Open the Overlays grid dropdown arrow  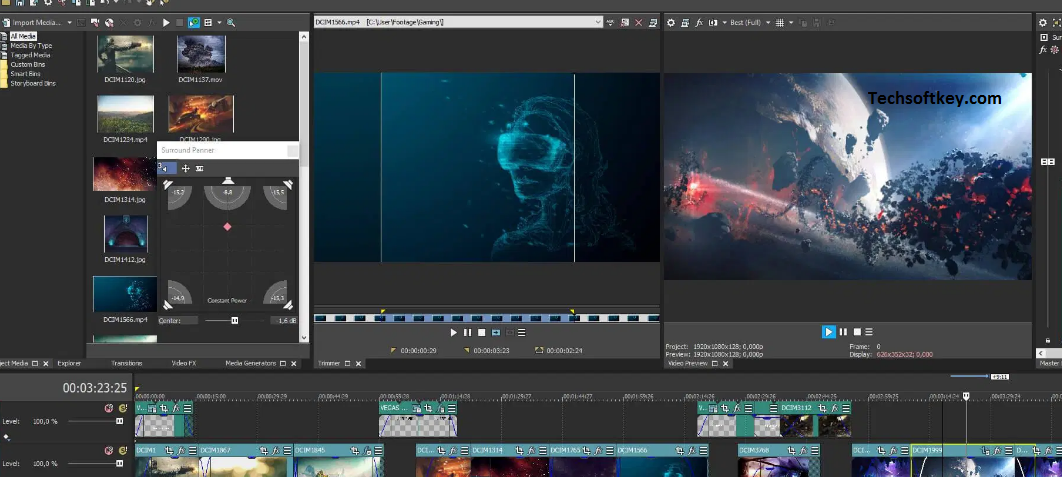point(790,22)
